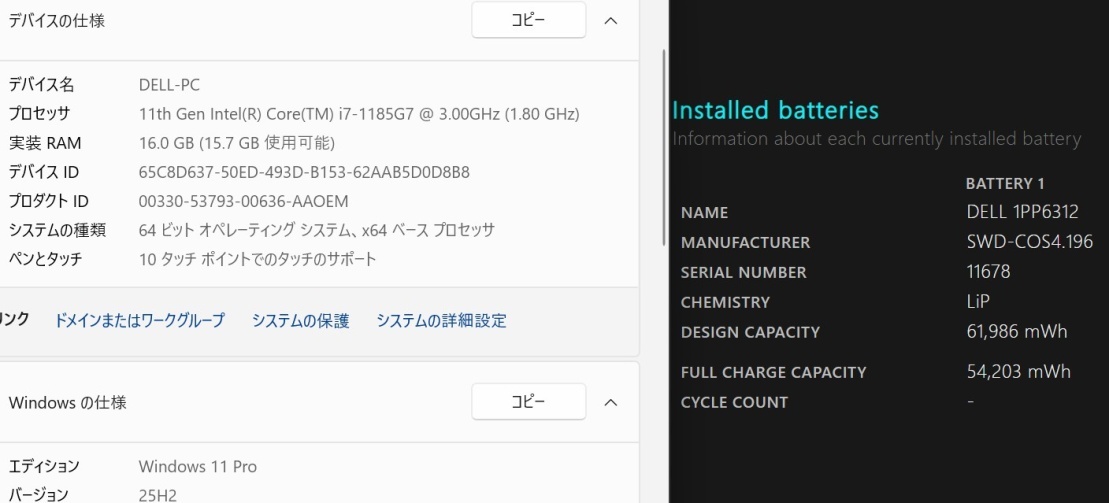Image resolution: width=1109 pixels, height=503 pixels.
Task: Open the ドメインまたはワークグループ link
Action: pos(139,321)
